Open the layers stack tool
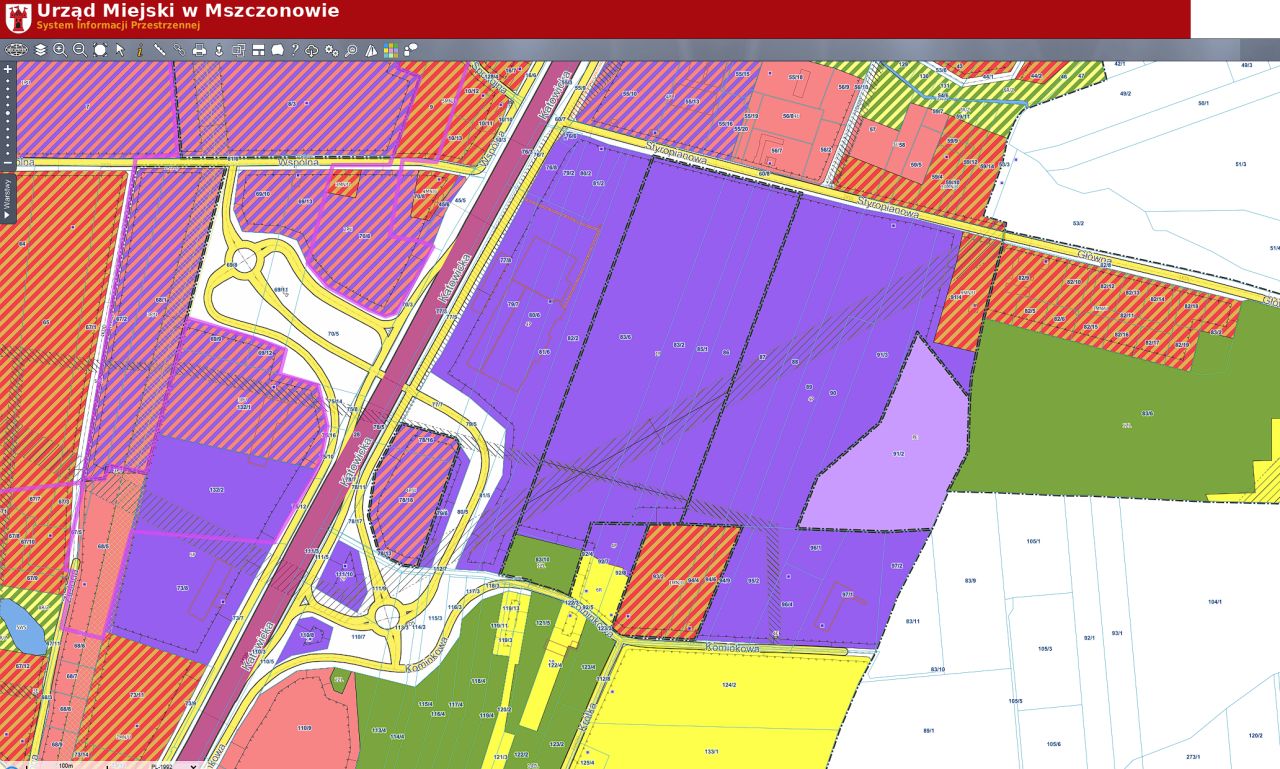The height and width of the screenshot is (769, 1280). pyautogui.click(x=40, y=49)
